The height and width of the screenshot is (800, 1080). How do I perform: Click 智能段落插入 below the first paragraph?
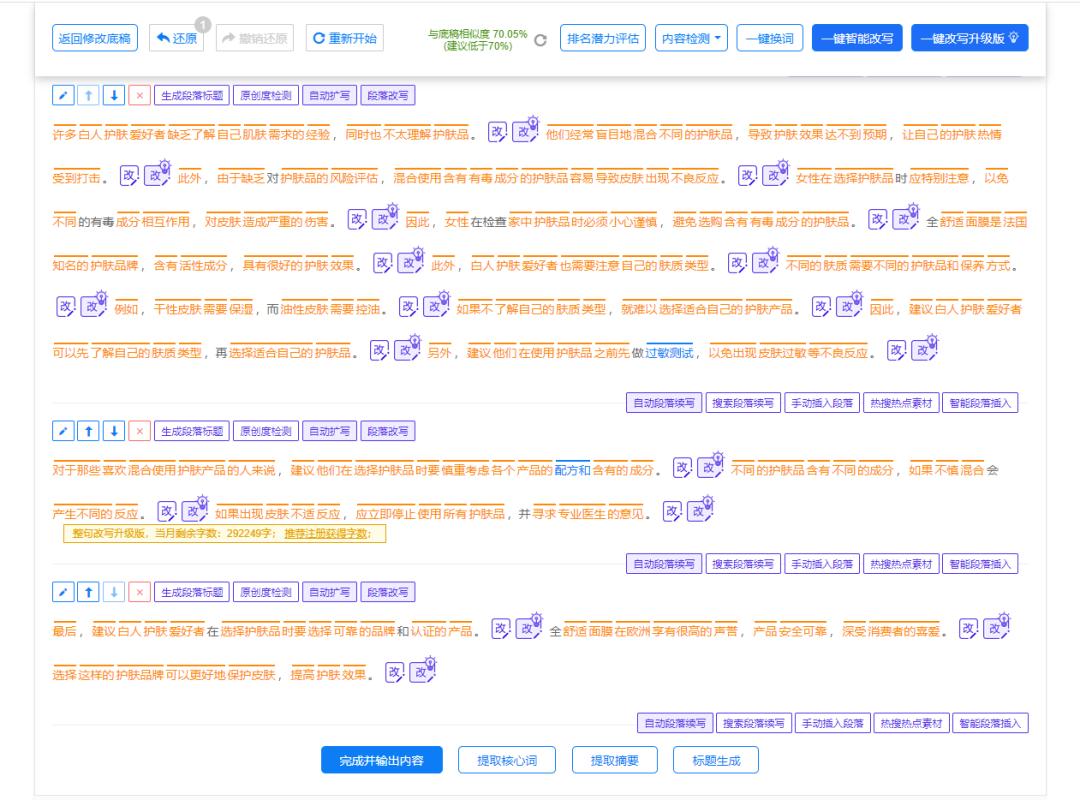pyautogui.click(x=980, y=402)
